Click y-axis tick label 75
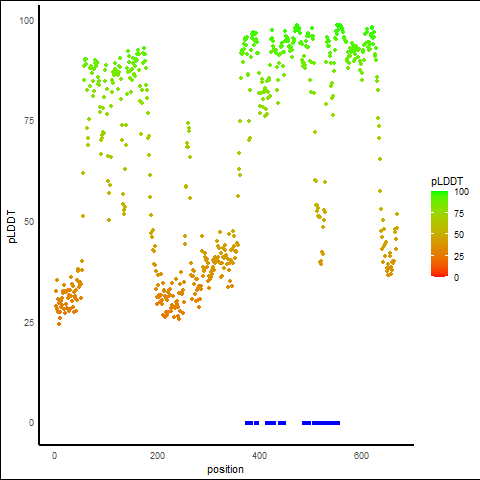 [x=29, y=121]
